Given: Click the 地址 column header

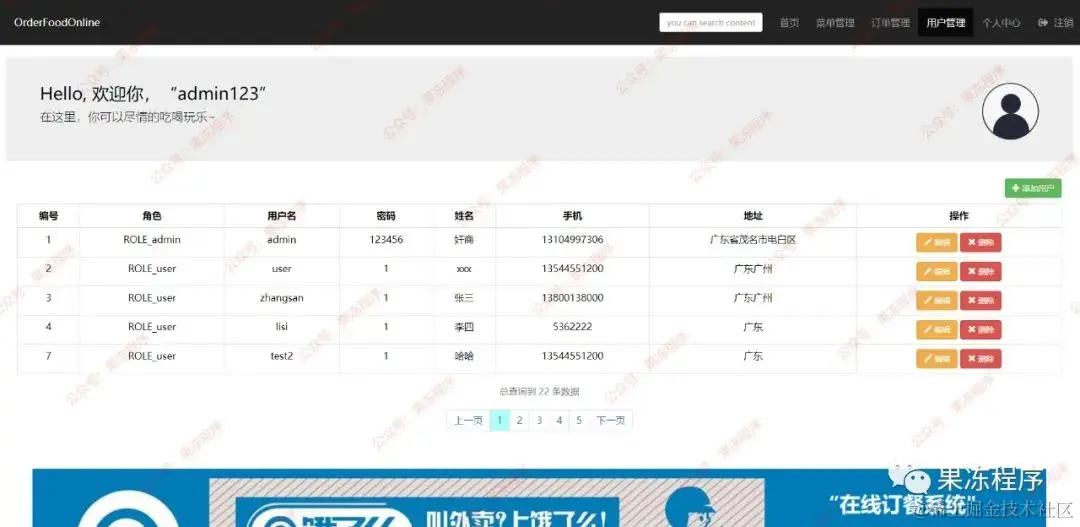Looking at the screenshot, I should click(753, 216).
